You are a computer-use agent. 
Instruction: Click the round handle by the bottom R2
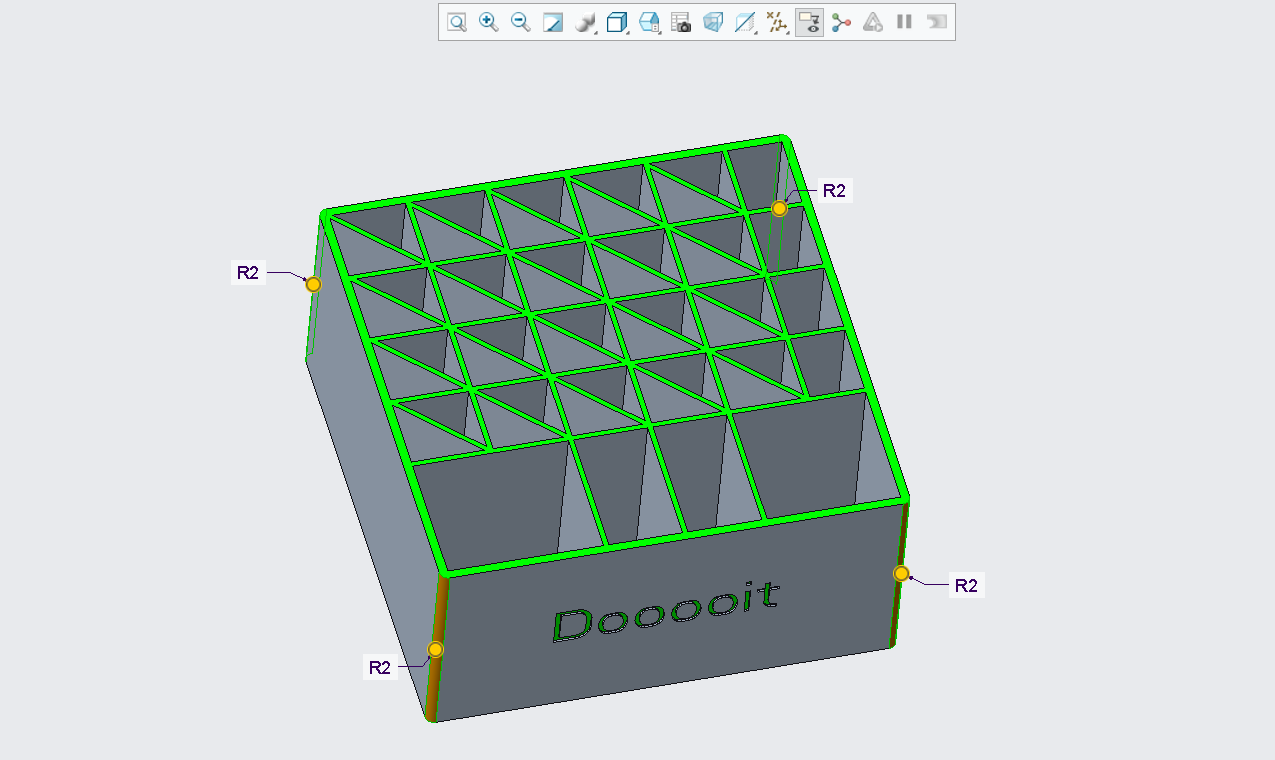[x=435, y=650]
